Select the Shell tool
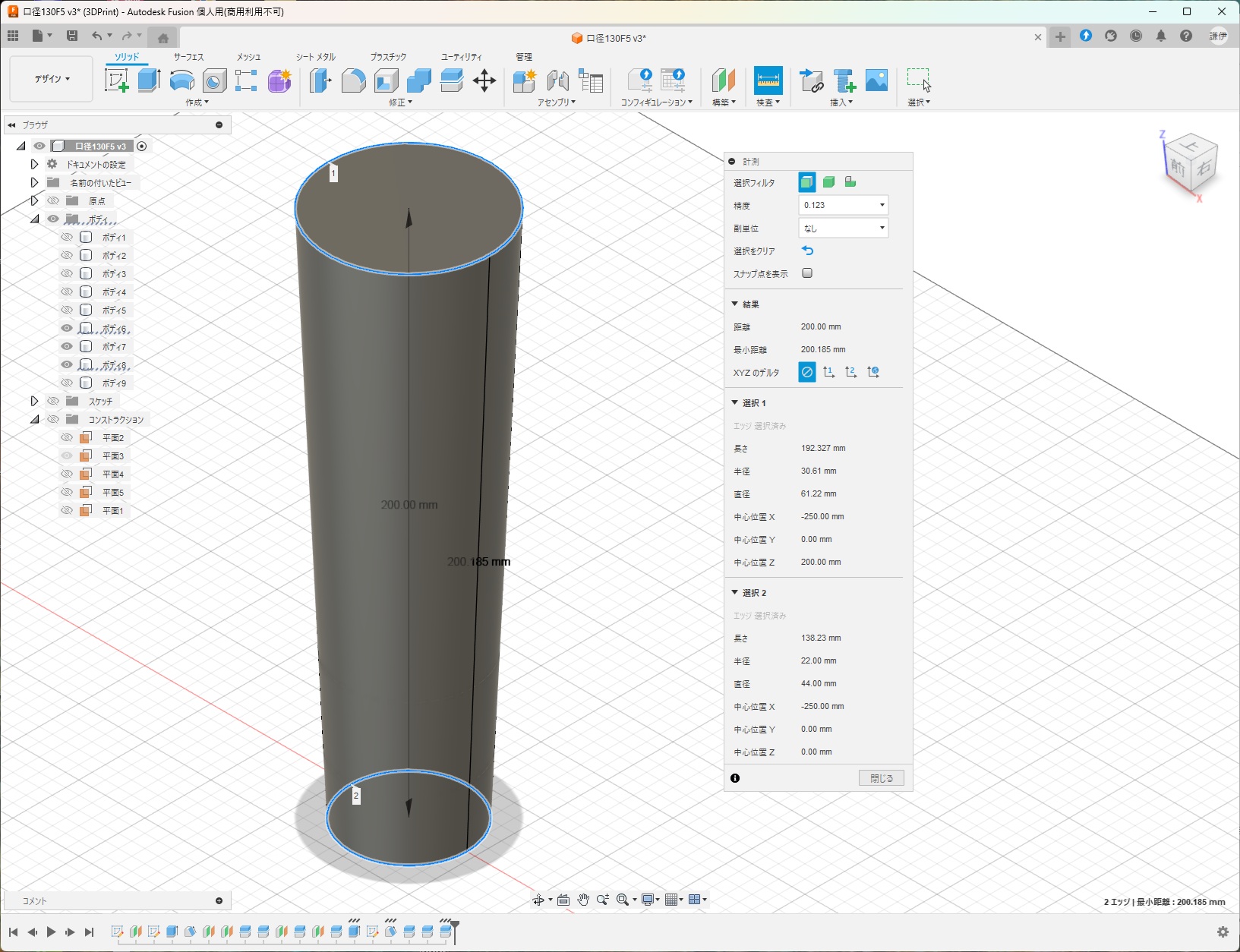The image size is (1240, 952). click(x=386, y=80)
